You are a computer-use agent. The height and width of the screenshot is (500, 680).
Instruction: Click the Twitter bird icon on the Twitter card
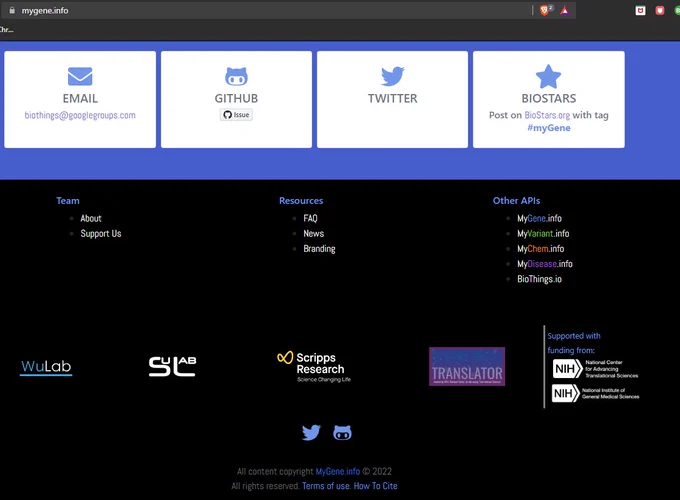pos(392,76)
